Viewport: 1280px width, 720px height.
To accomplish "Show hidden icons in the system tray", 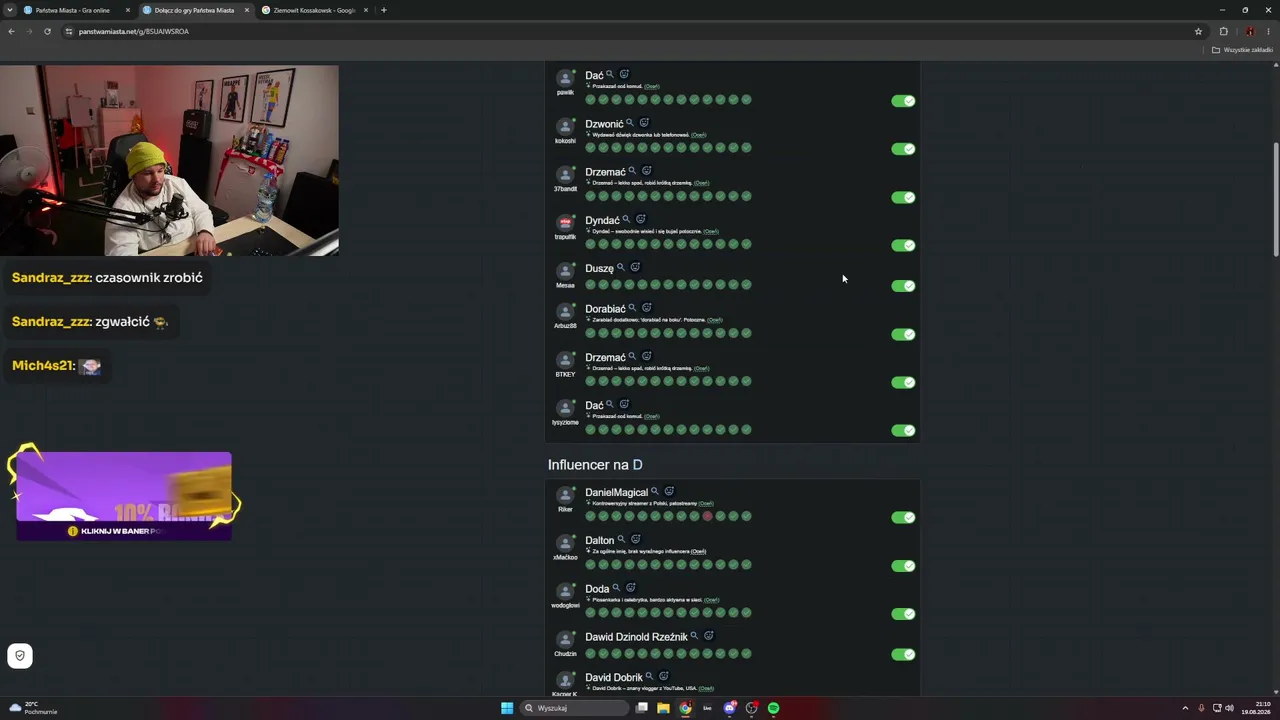I will pyautogui.click(x=1185, y=708).
